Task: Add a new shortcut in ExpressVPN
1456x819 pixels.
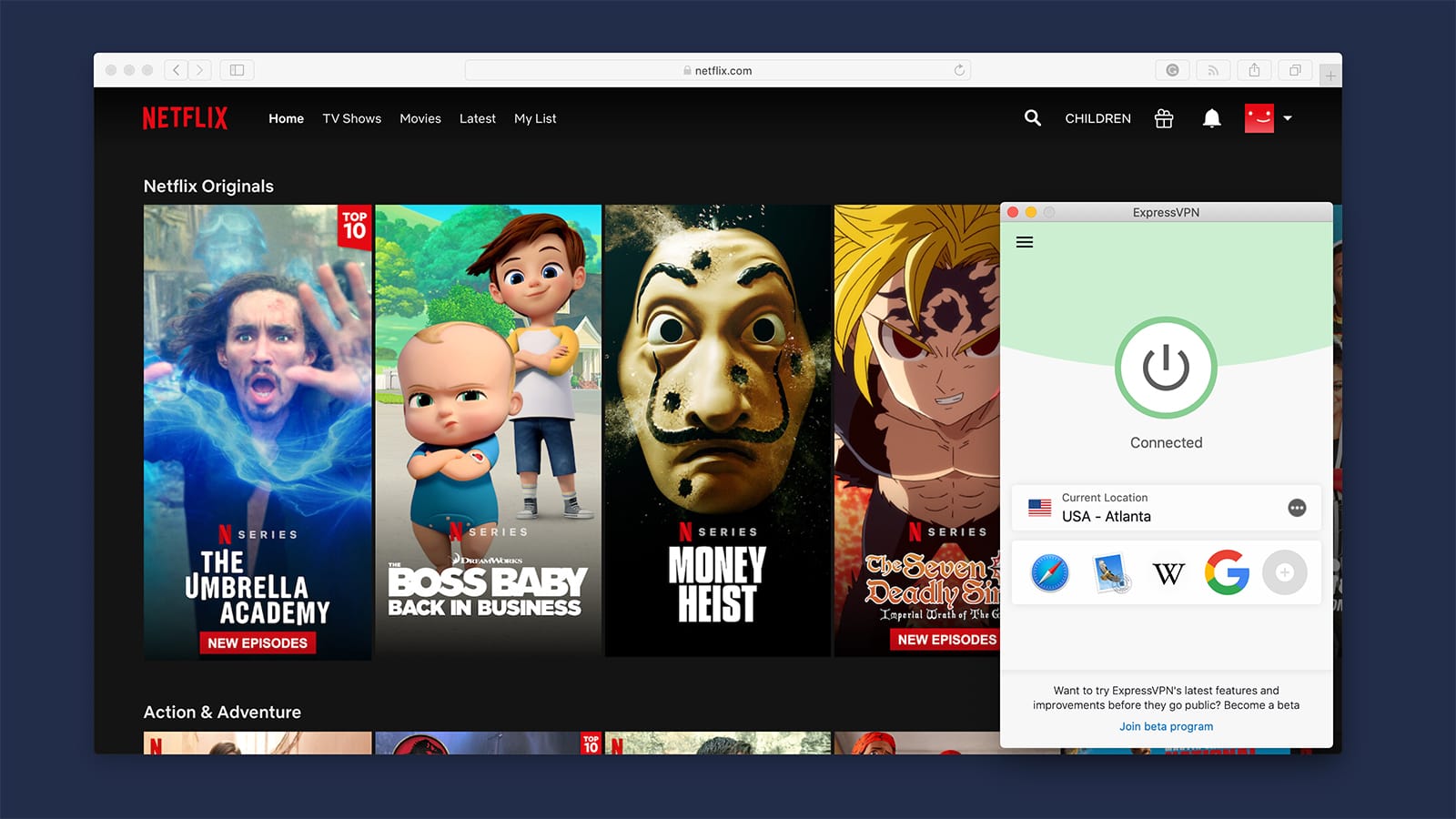Action: tap(1285, 572)
